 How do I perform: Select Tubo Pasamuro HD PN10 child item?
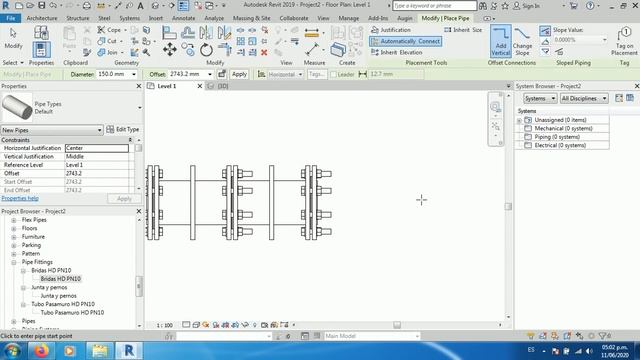pyautogui.click(x=72, y=313)
